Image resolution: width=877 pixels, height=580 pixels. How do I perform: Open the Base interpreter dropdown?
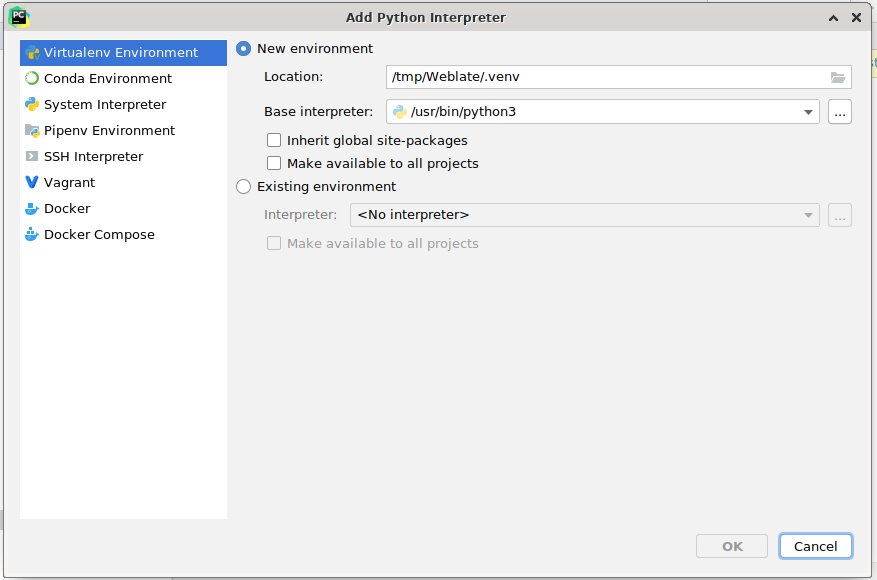pyautogui.click(x=810, y=112)
